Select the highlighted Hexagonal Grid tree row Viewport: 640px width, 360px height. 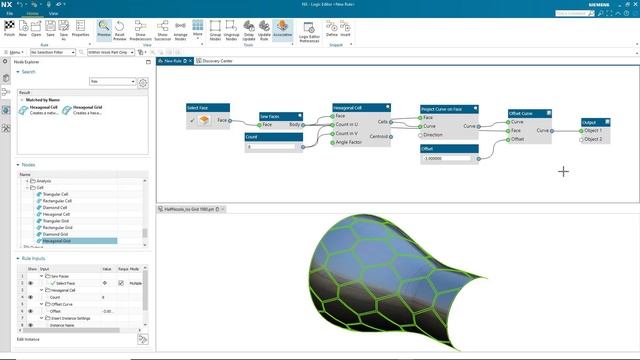tap(77, 241)
